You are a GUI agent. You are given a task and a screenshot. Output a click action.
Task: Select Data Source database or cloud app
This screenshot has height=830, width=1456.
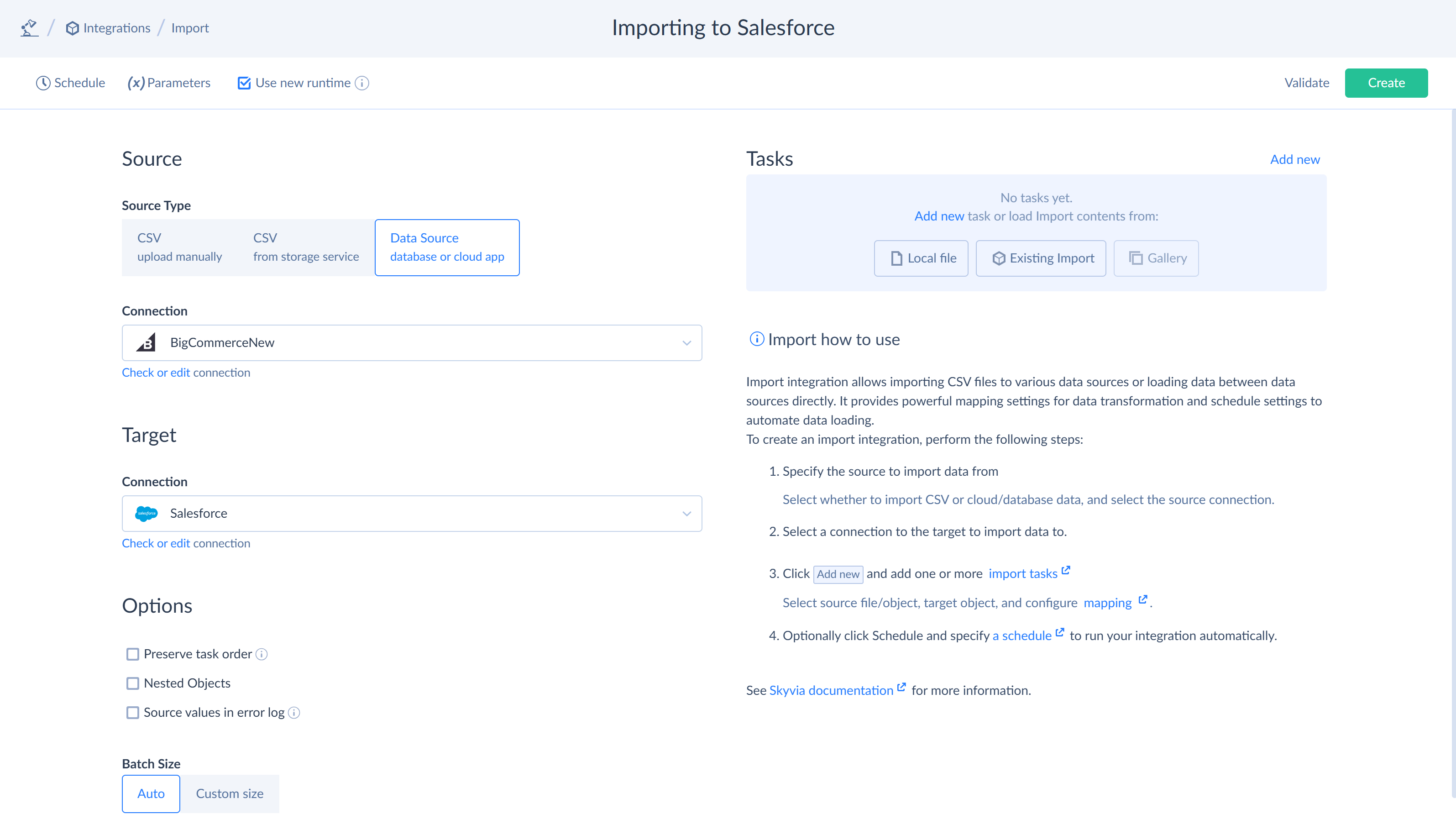point(447,247)
